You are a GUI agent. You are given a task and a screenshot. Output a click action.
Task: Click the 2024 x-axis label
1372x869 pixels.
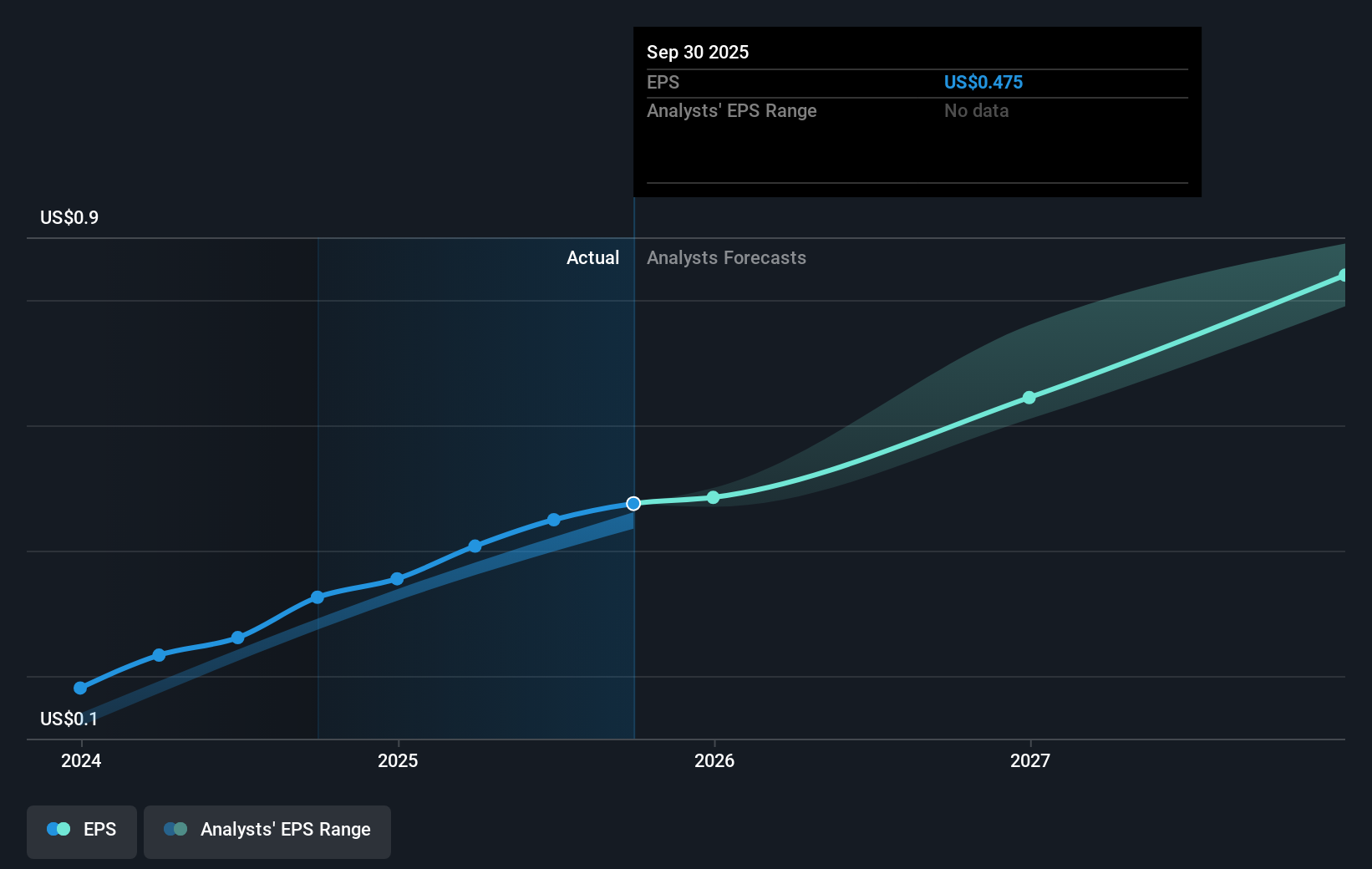click(81, 760)
